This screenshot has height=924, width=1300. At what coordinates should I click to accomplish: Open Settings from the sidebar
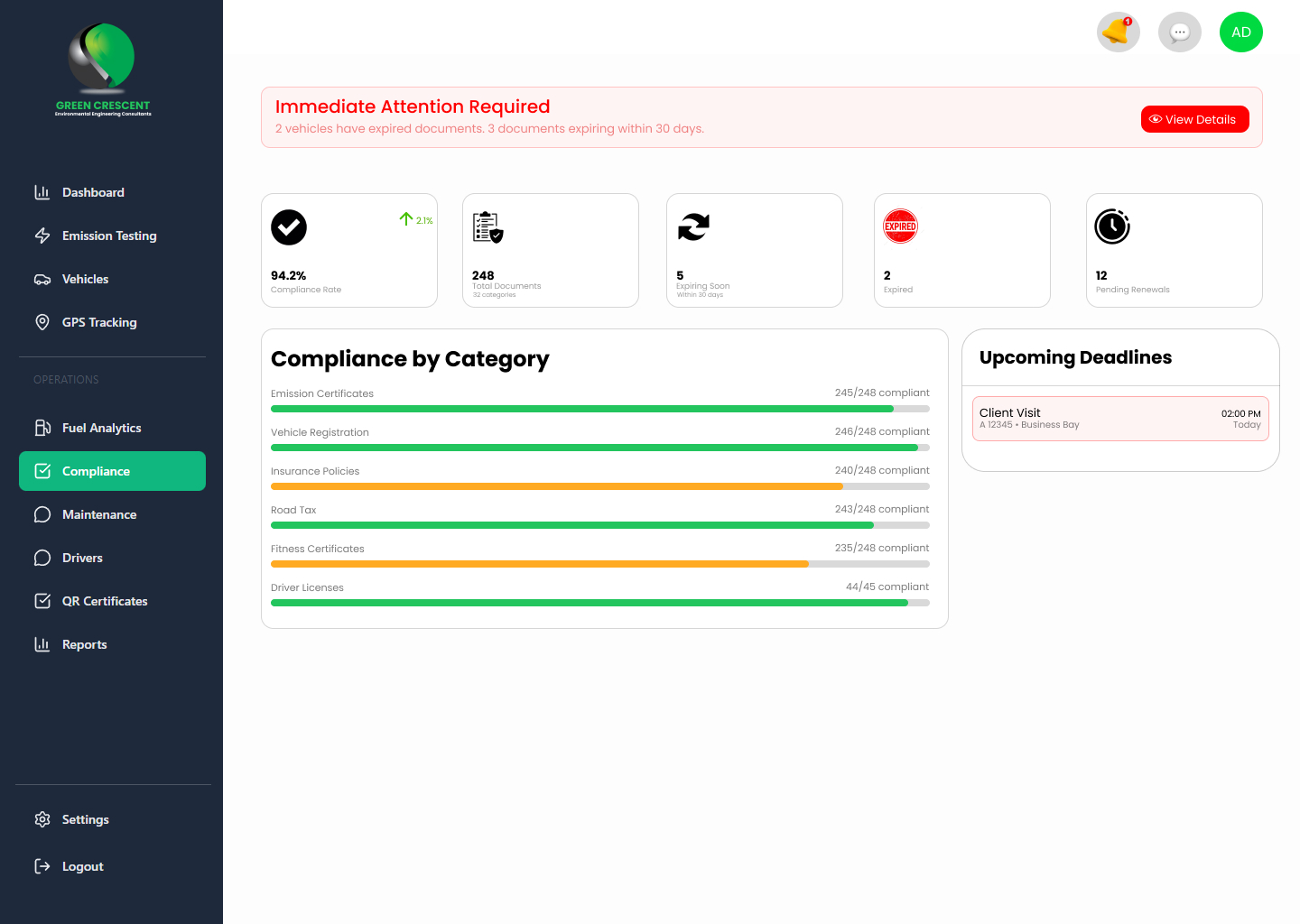(x=85, y=819)
